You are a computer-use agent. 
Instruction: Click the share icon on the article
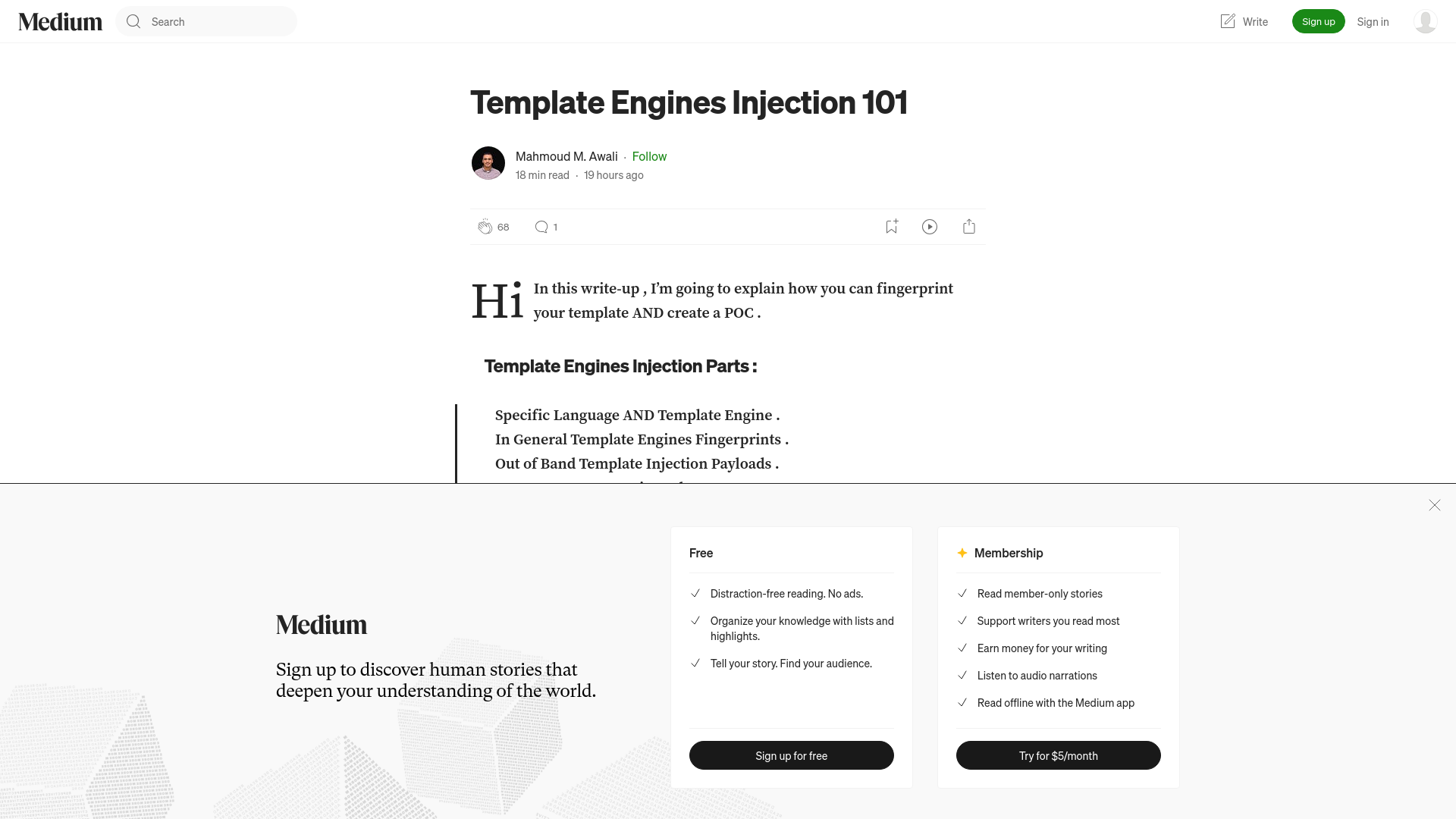[x=969, y=226]
